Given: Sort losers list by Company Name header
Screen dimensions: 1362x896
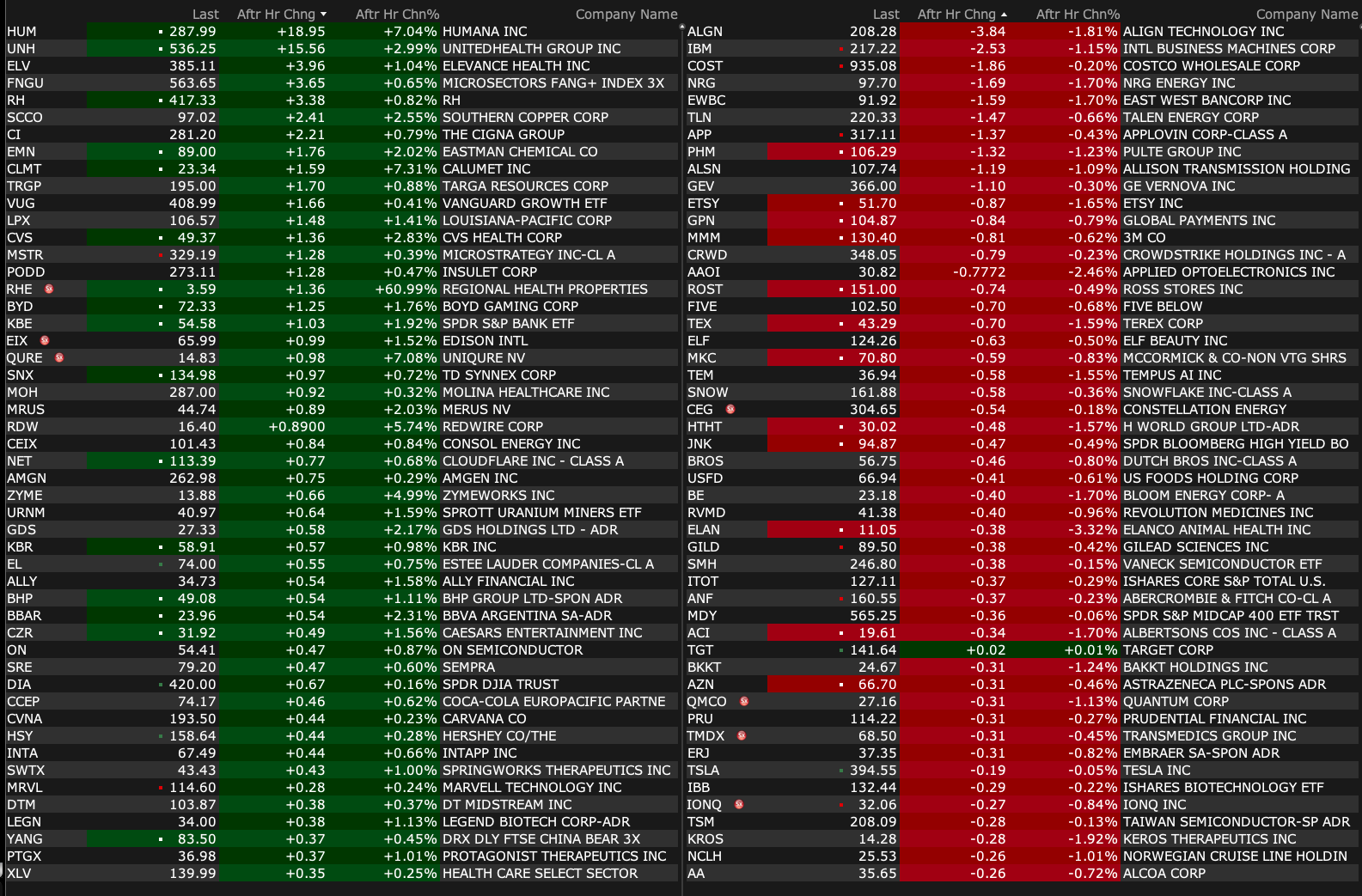Looking at the screenshot, I should 1306,15.
